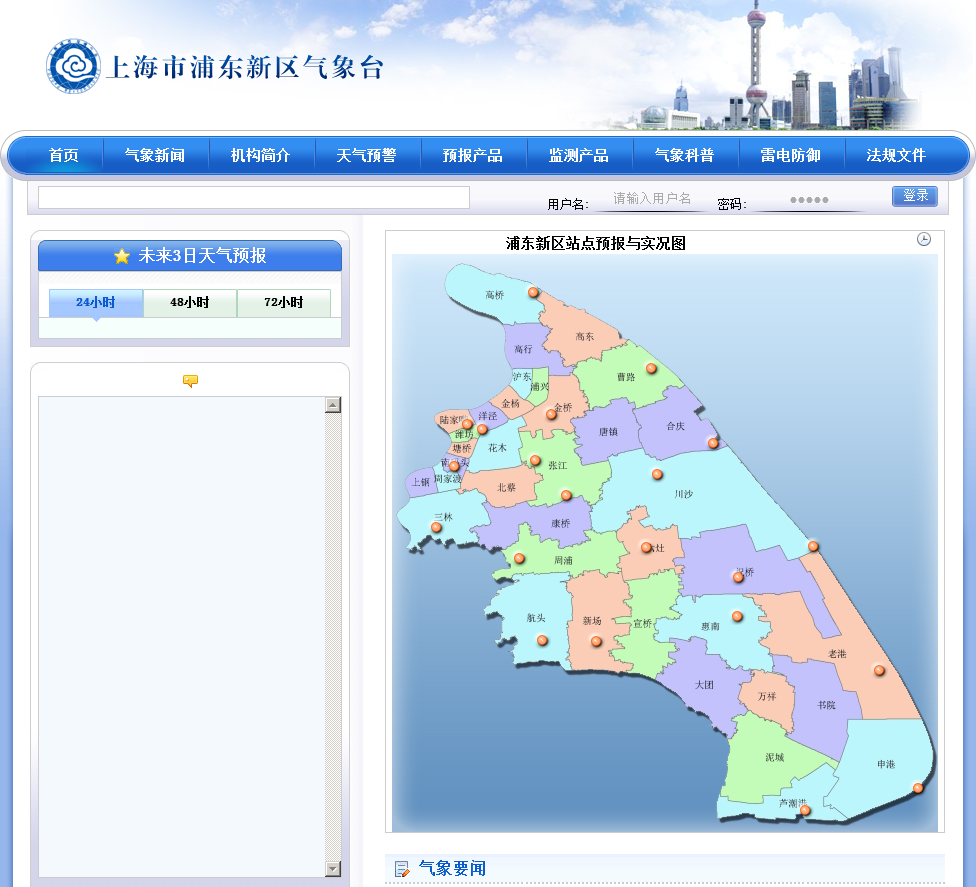The height and width of the screenshot is (887, 976).
Task: Click the 泥城 district on the map
Action: [774, 757]
